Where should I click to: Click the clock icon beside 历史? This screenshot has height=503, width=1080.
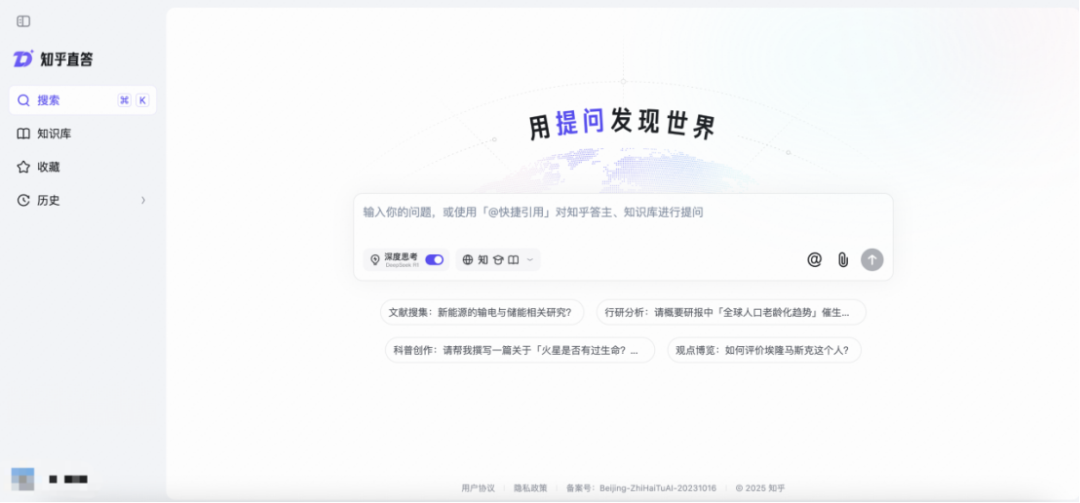point(23,201)
